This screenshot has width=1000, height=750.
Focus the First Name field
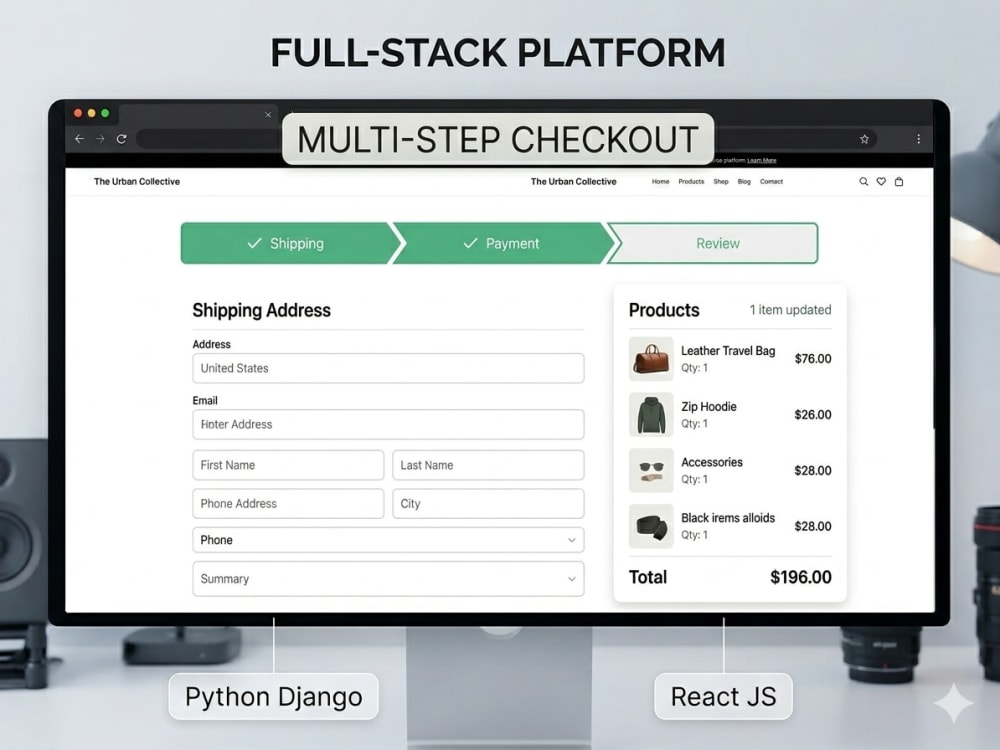[288, 465]
